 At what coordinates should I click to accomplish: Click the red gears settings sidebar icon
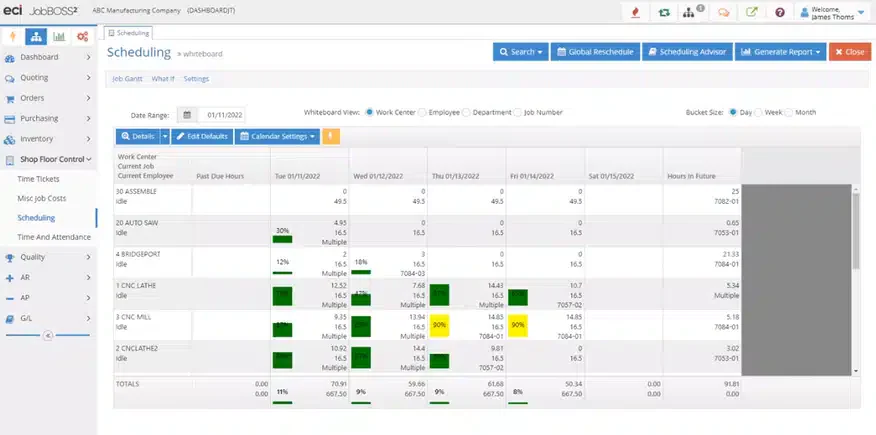(x=82, y=37)
